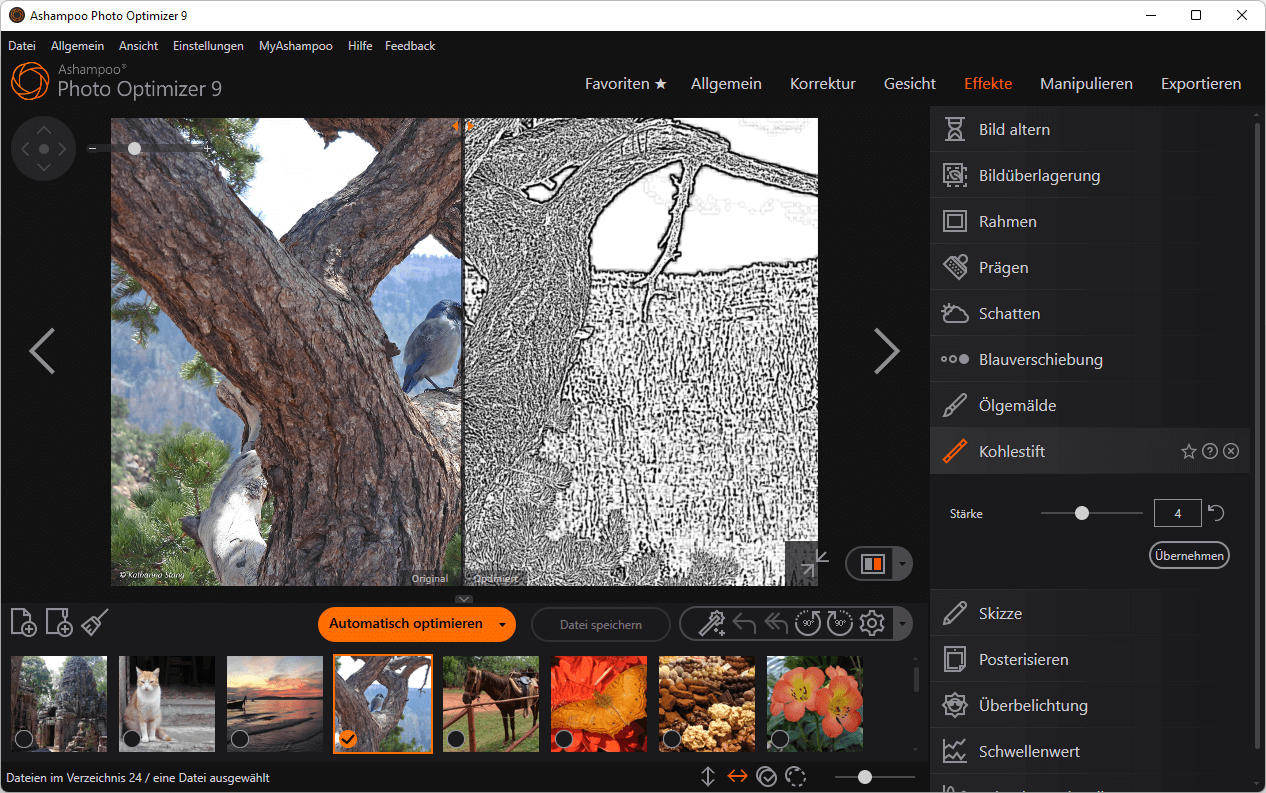Click the single undo arrow icon
1266x793 pixels.
(744, 624)
